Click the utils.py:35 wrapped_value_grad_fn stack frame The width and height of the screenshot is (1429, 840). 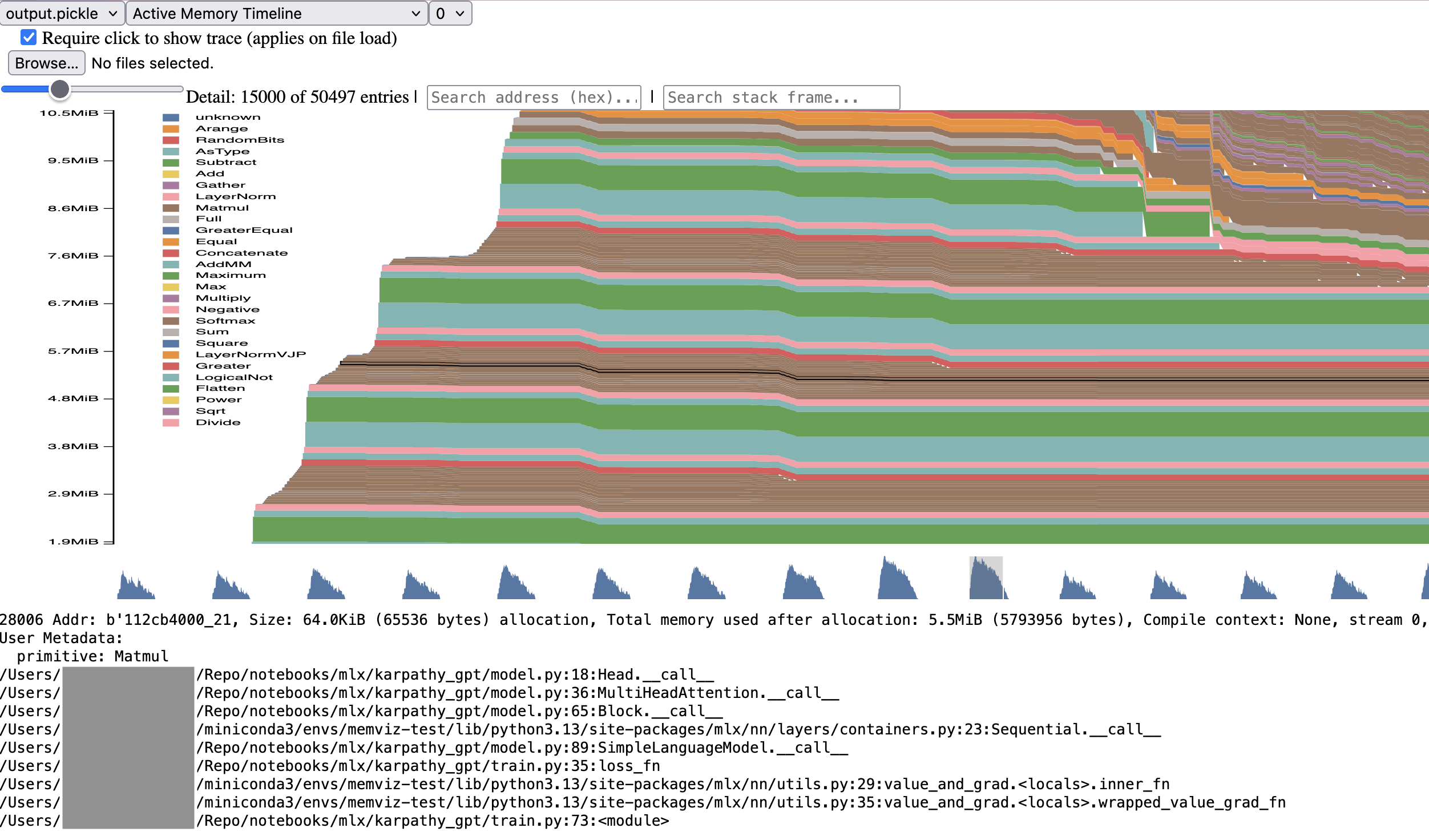(x=643, y=802)
